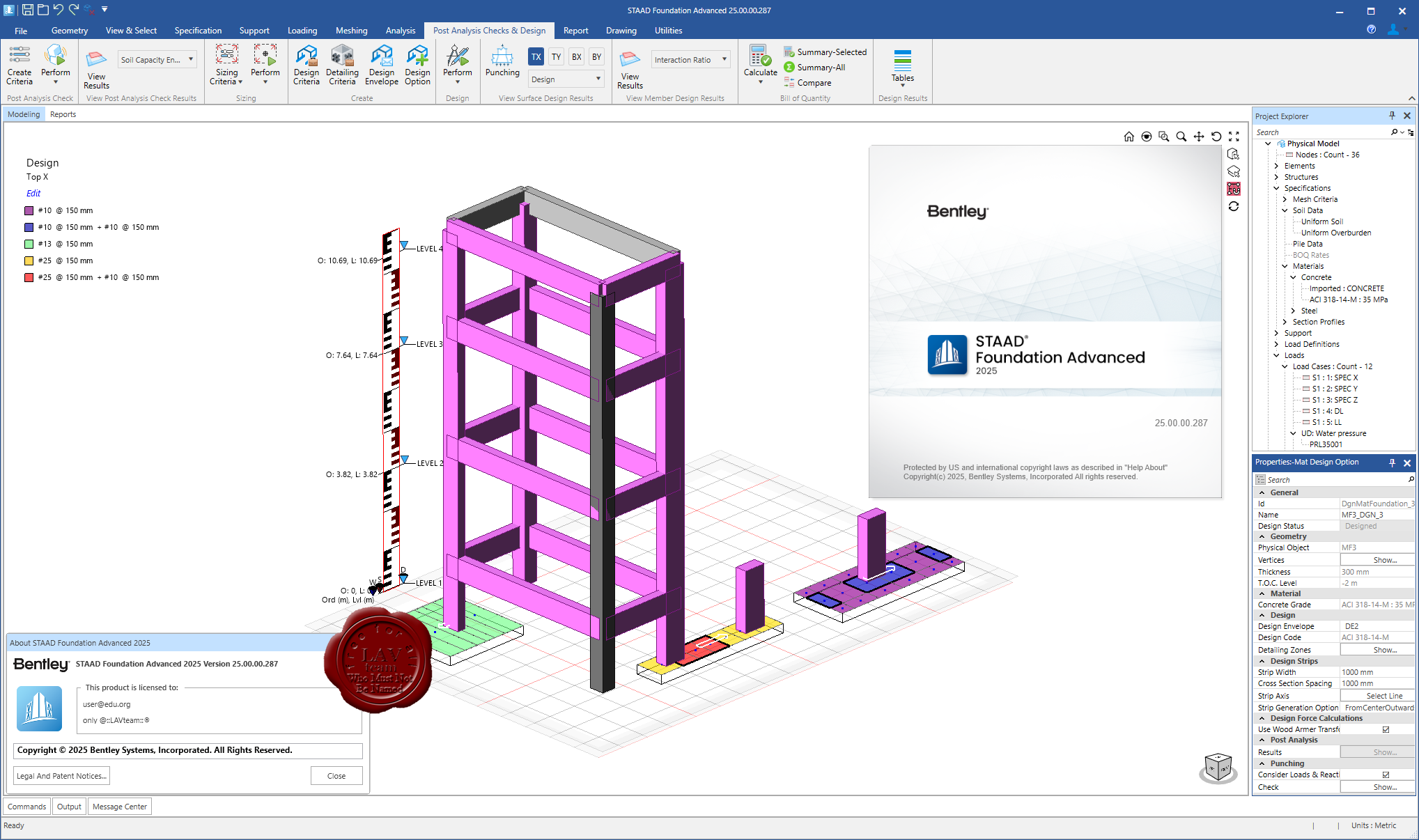The width and height of the screenshot is (1419, 840).
Task: Click Perform in the Design group
Action: coord(458,65)
